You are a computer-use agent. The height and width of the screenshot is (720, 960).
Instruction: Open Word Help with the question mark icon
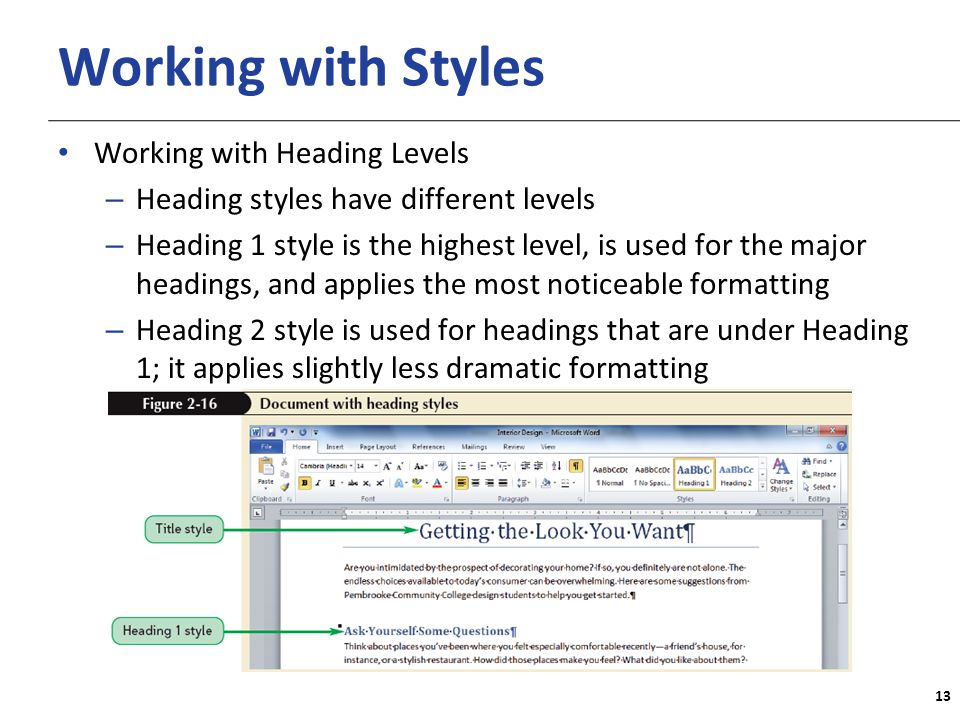[842, 446]
